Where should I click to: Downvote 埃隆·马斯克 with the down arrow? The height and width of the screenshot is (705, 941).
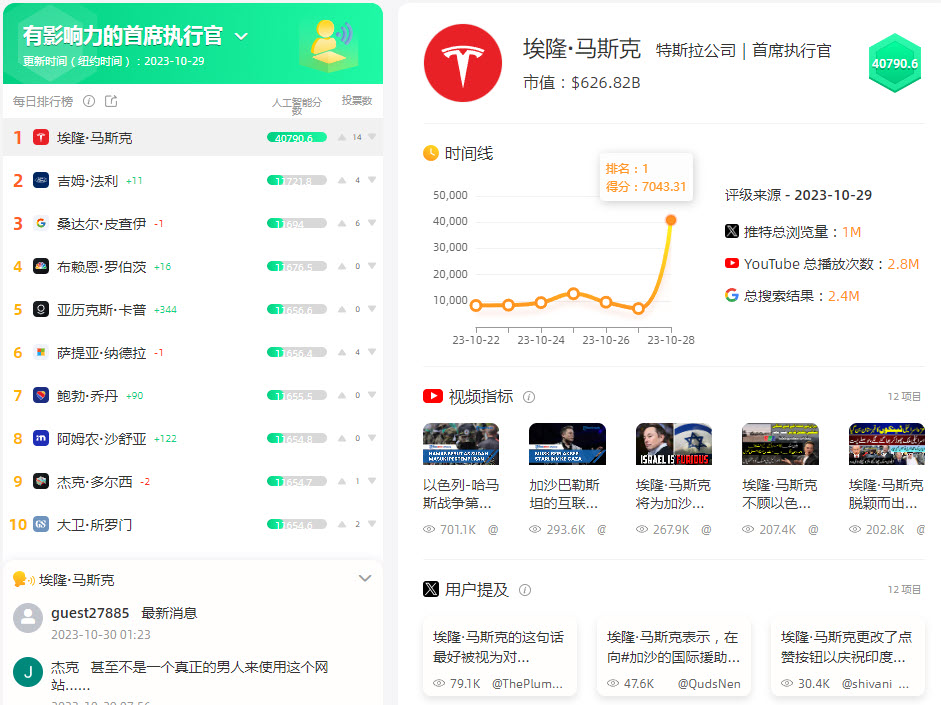click(x=372, y=137)
